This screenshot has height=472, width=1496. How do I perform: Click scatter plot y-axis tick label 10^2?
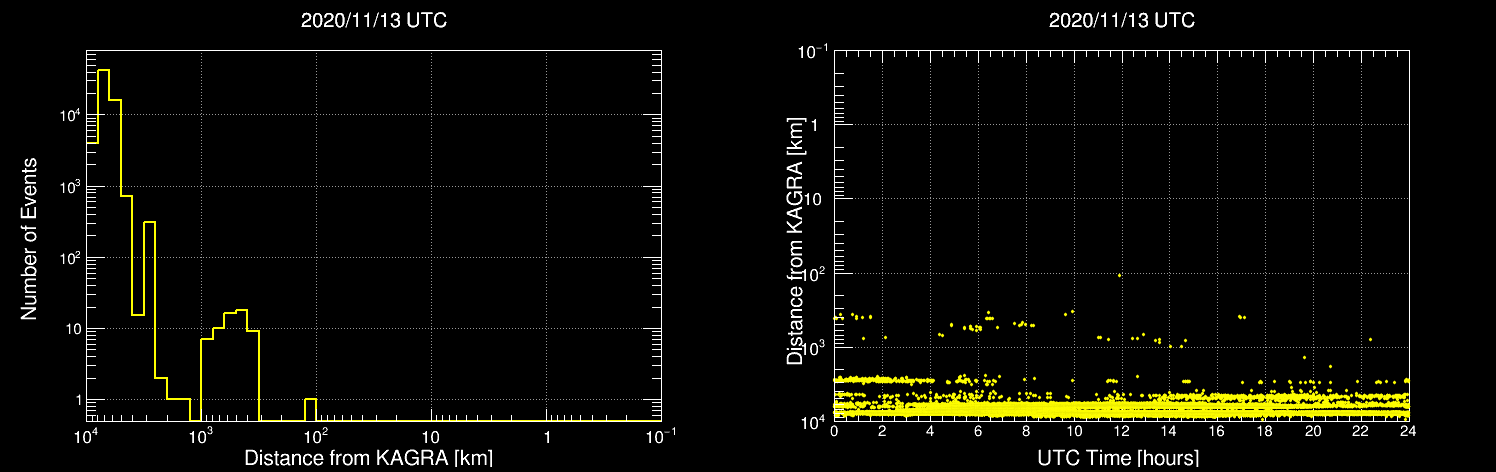point(814,272)
